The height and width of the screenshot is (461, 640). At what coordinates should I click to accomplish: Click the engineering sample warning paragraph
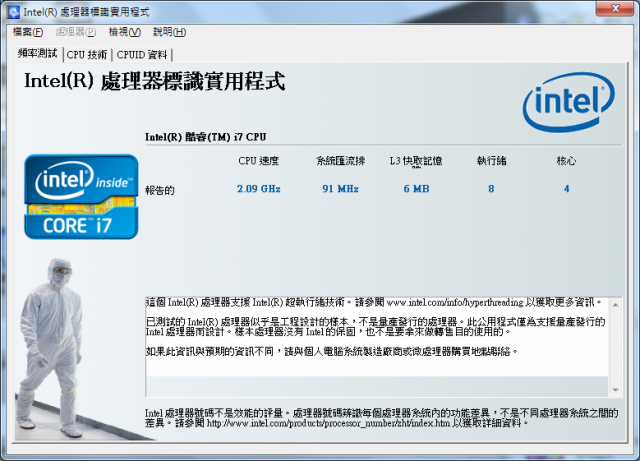pos(376,327)
